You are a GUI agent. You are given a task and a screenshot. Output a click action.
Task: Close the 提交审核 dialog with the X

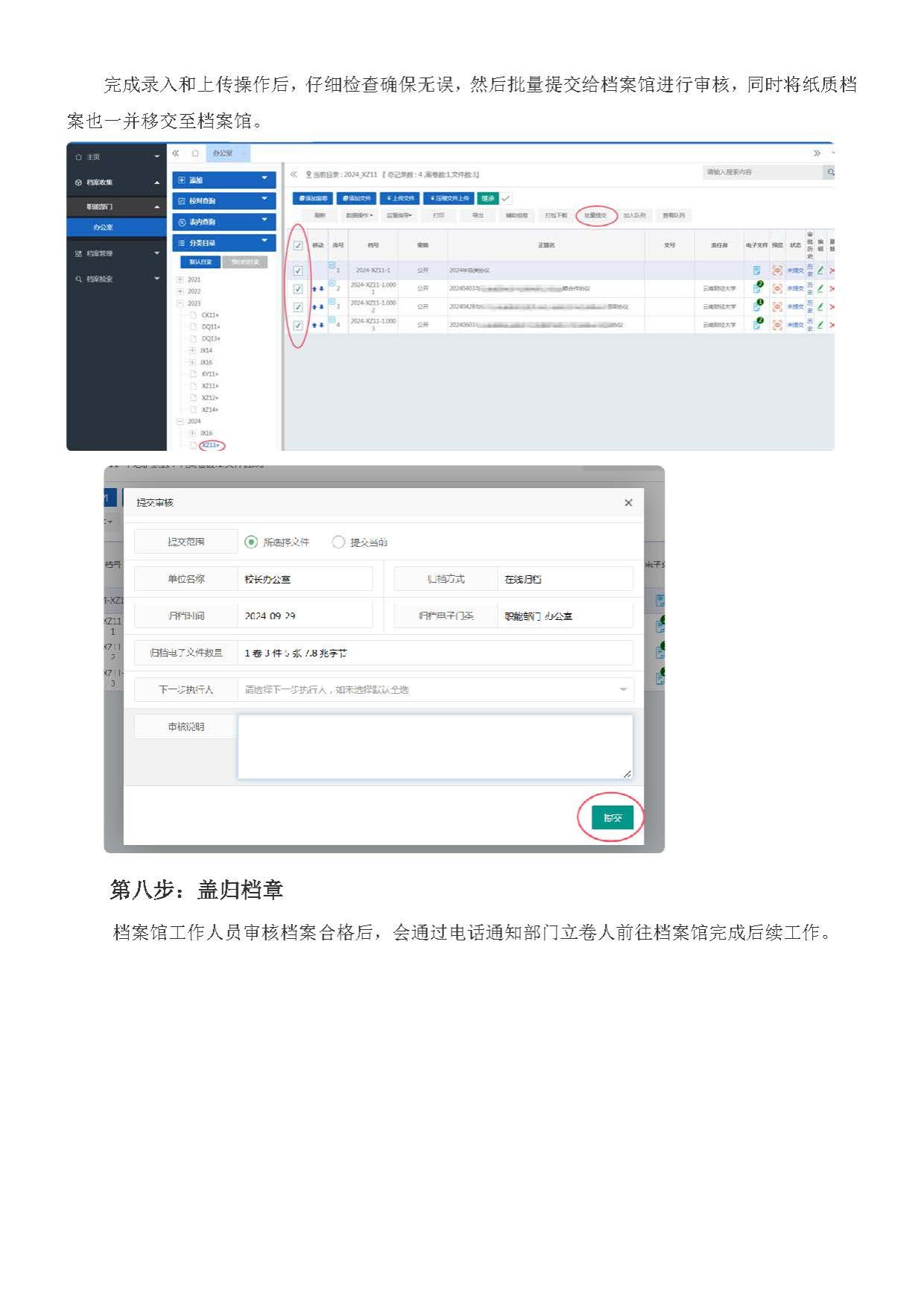tap(628, 503)
